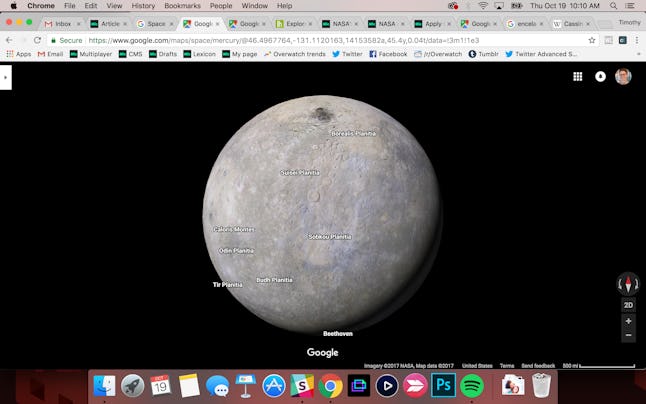Screen dimensions: 646x404
Task: Select the Borealis Planitia label
Action: point(353,133)
